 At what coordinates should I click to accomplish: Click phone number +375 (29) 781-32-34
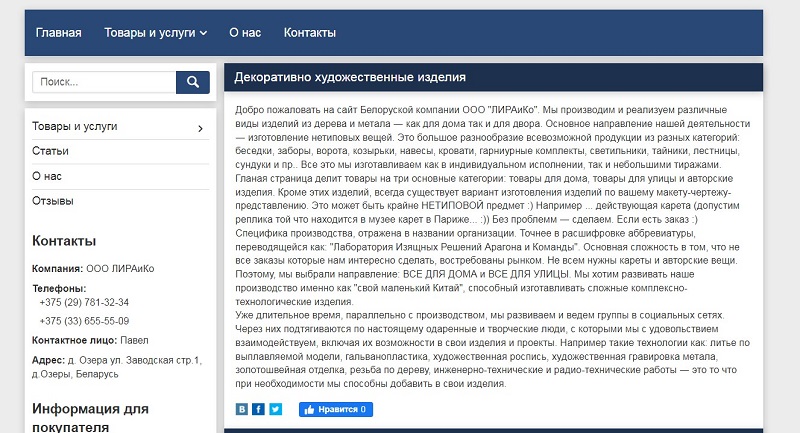(84, 302)
